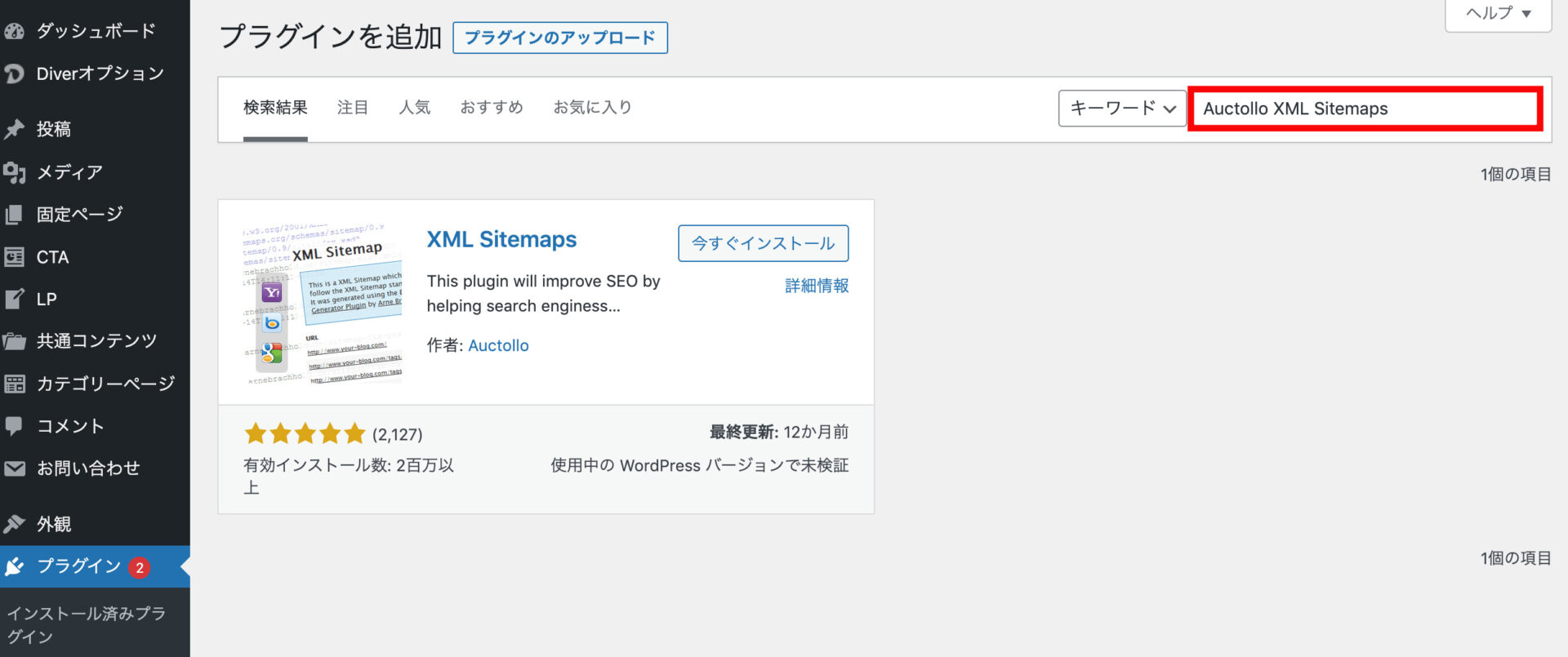Image resolution: width=1568 pixels, height=657 pixels.
Task: Open the Auctollo author link
Action: tap(498, 345)
